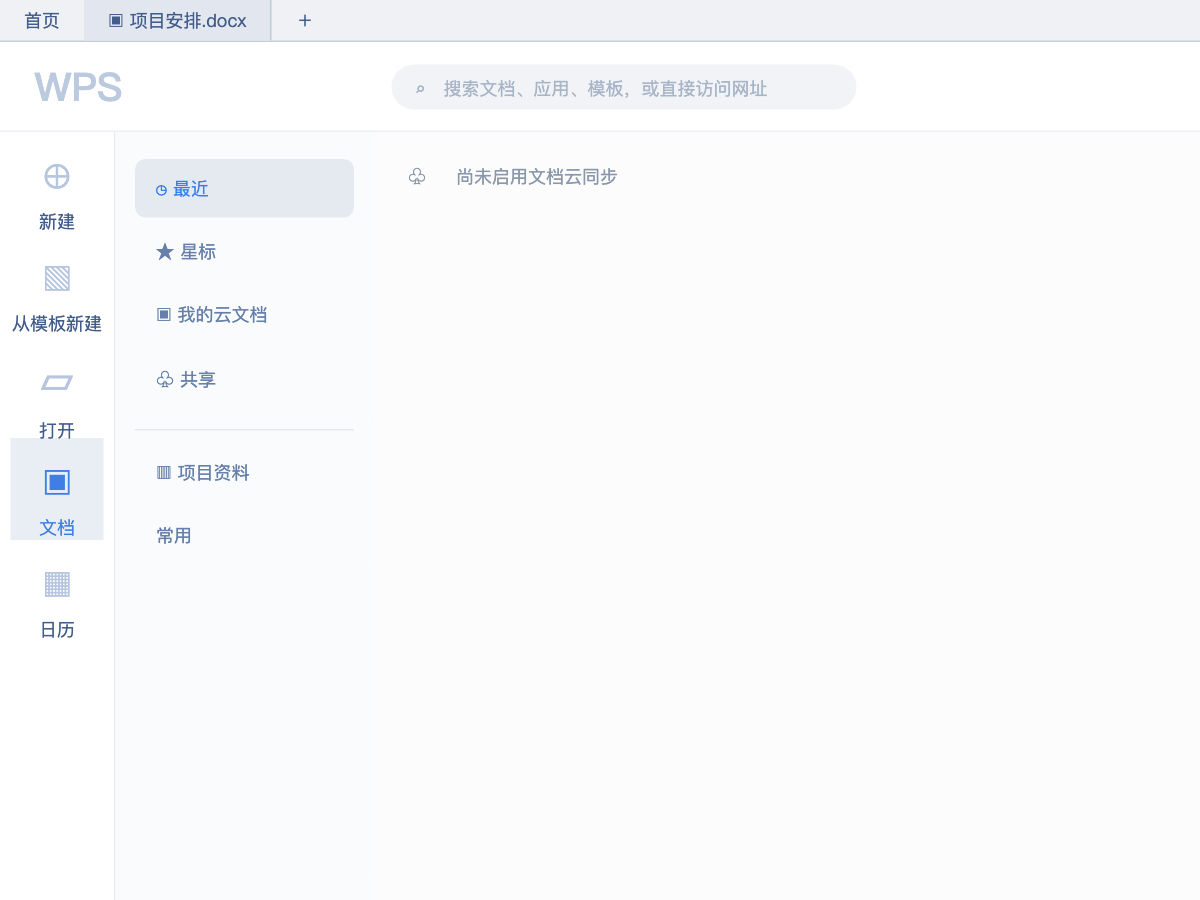Click the 新建 plus circle icon
This screenshot has width=1200, height=900.
point(57,176)
